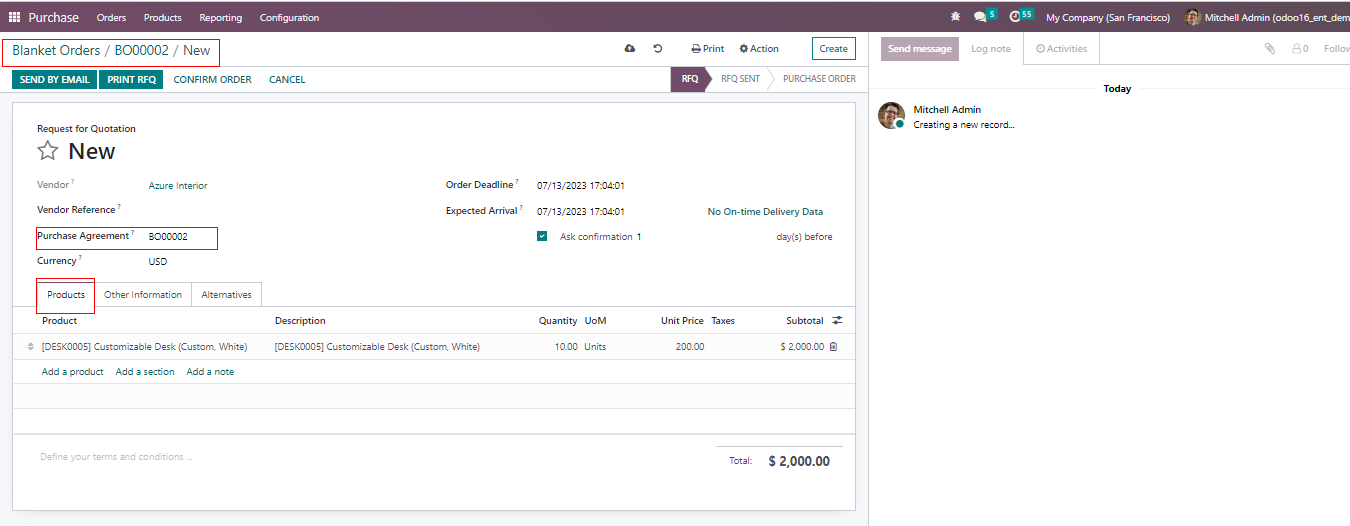Image resolution: width=1350 pixels, height=526 pixels.
Task: Mark the order with the favorite star
Action: pyautogui.click(x=48, y=151)
